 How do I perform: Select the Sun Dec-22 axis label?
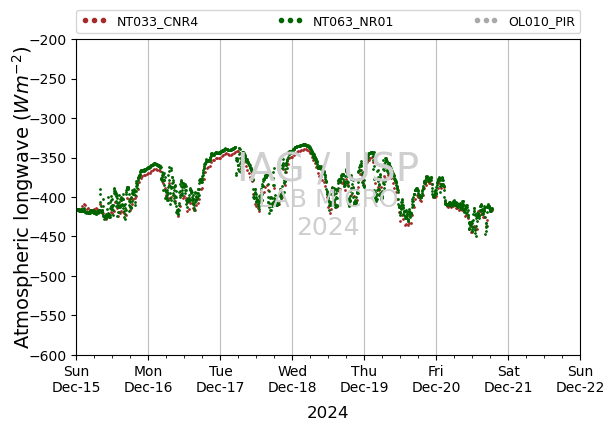(580, 379)
